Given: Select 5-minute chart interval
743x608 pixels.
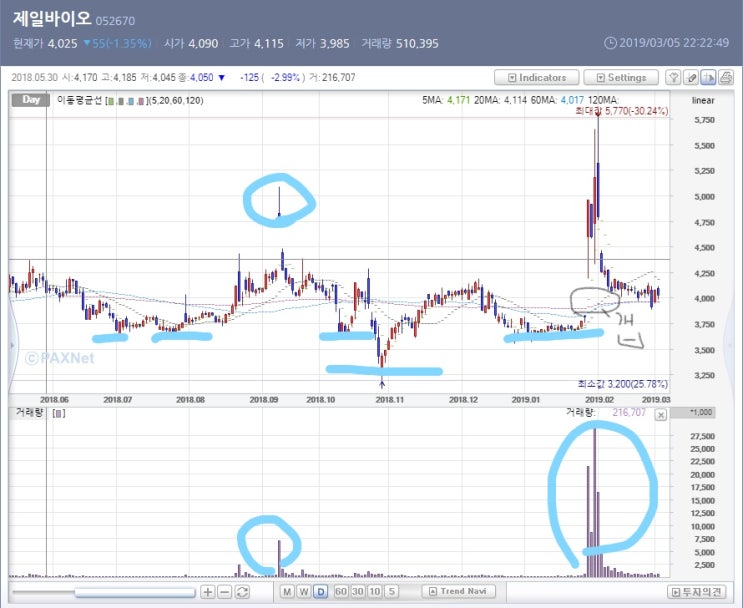Looking at the screenshot, I should 391,591.
